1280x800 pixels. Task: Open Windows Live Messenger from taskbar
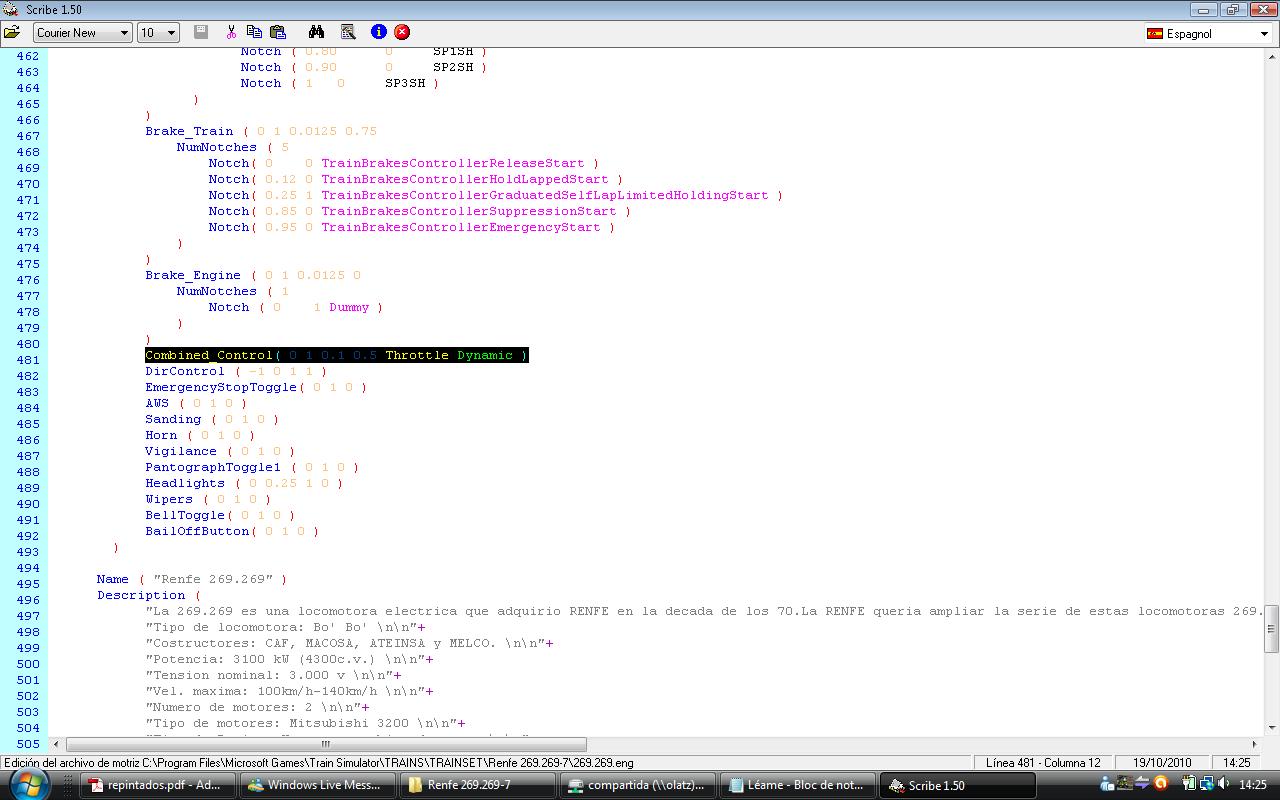317,785
